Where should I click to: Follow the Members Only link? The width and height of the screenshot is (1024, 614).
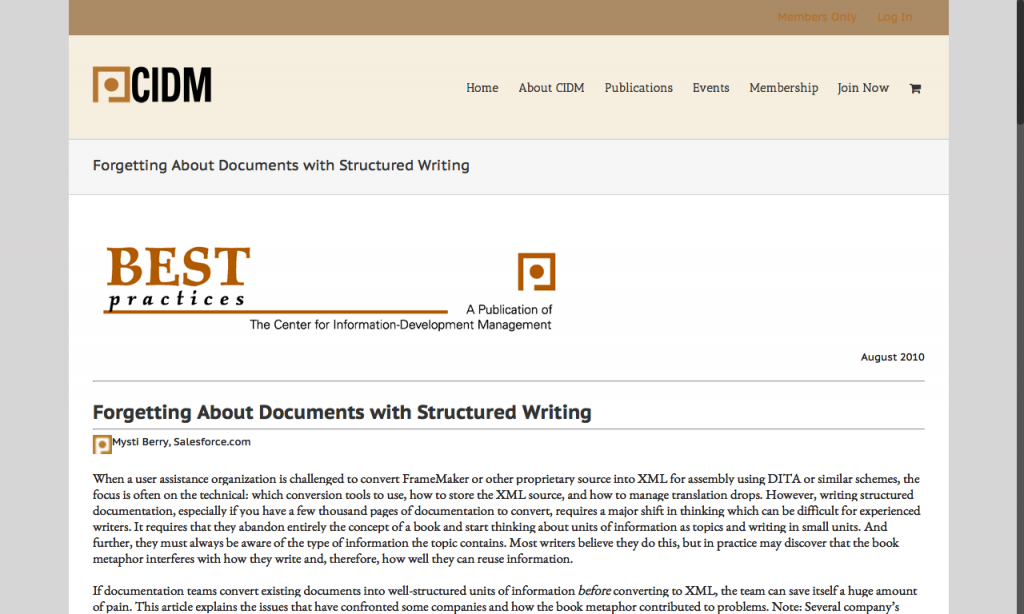point(817,17)
